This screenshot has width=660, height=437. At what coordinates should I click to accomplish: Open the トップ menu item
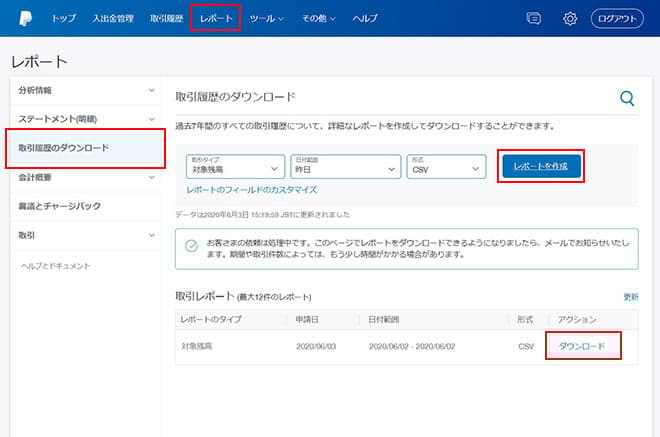tap(63, 18)
